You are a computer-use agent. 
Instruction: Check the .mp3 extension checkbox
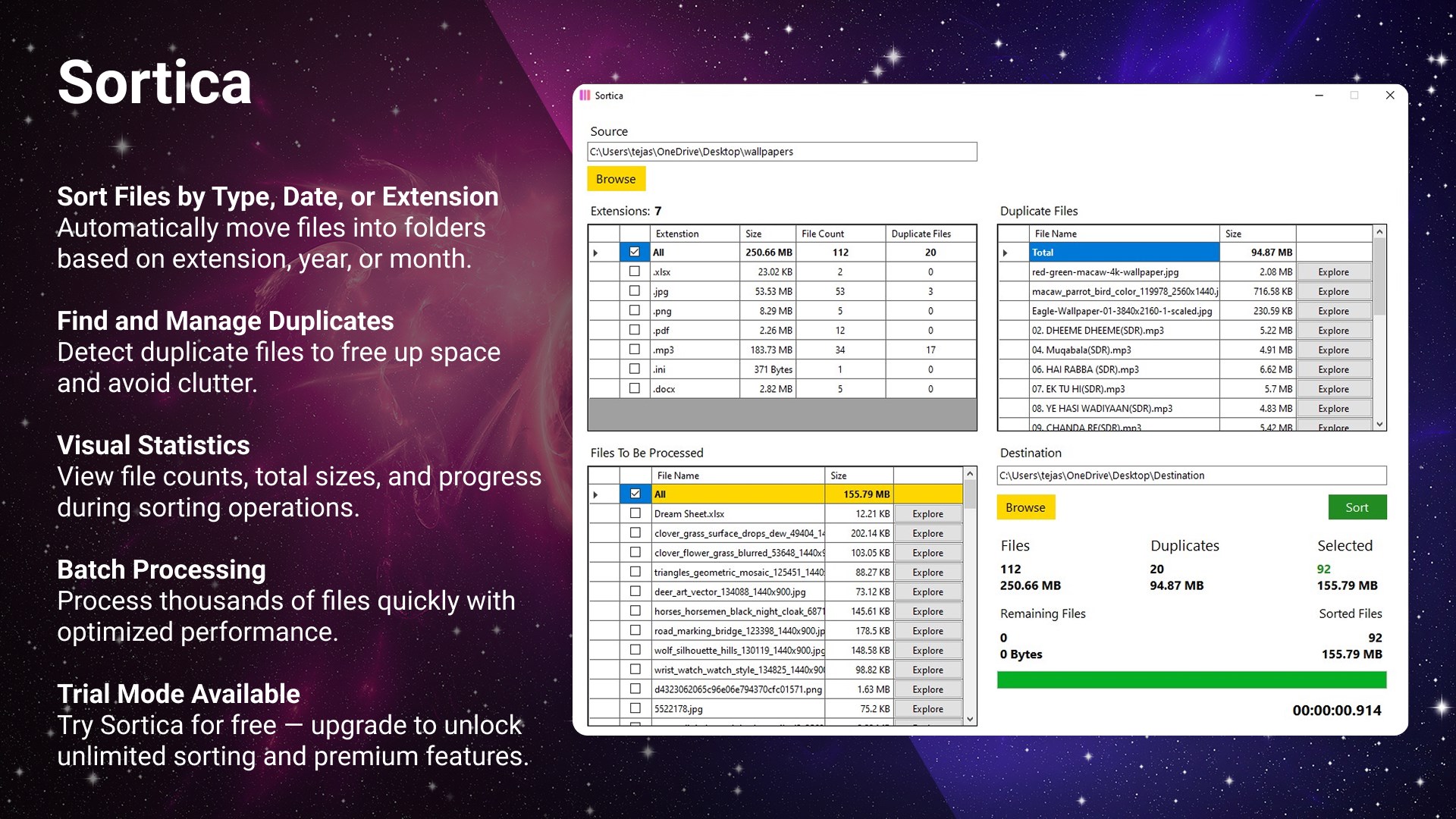pyautogui.click(x=635, y=350)
